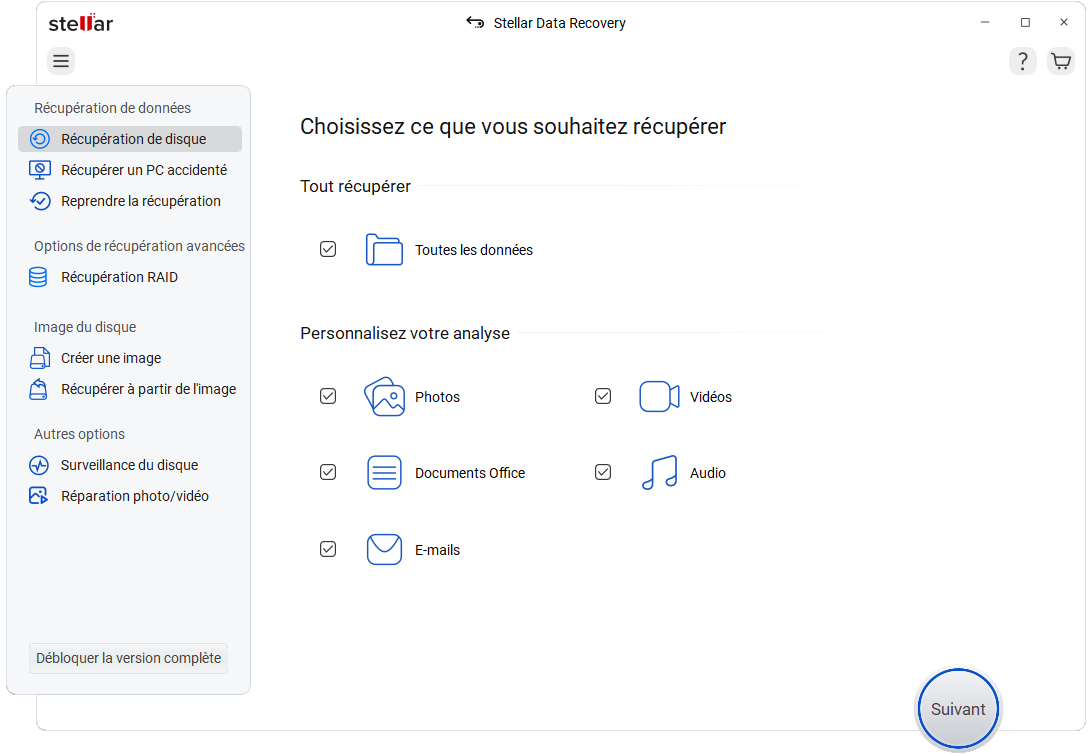The image size is (1092, 754).
Task: Open the shopping cart icon
Action: (x=1061, y=61)
